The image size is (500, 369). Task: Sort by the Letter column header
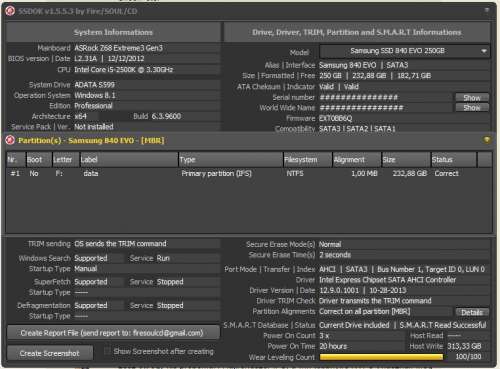click(x=66, y=160)
